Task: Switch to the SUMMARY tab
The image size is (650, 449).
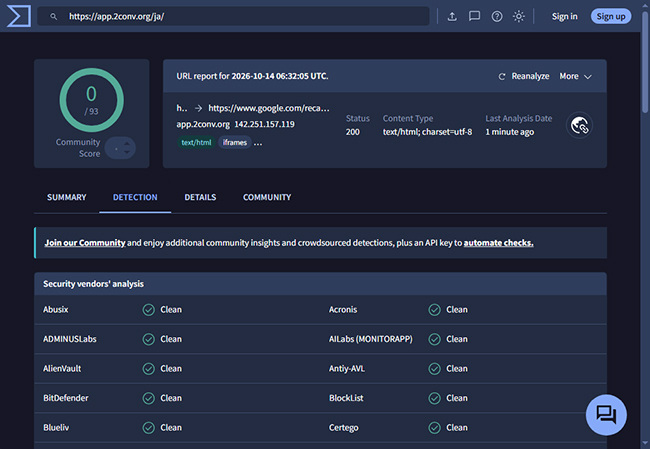Action: pyautogui.click(x=66, y=197)
